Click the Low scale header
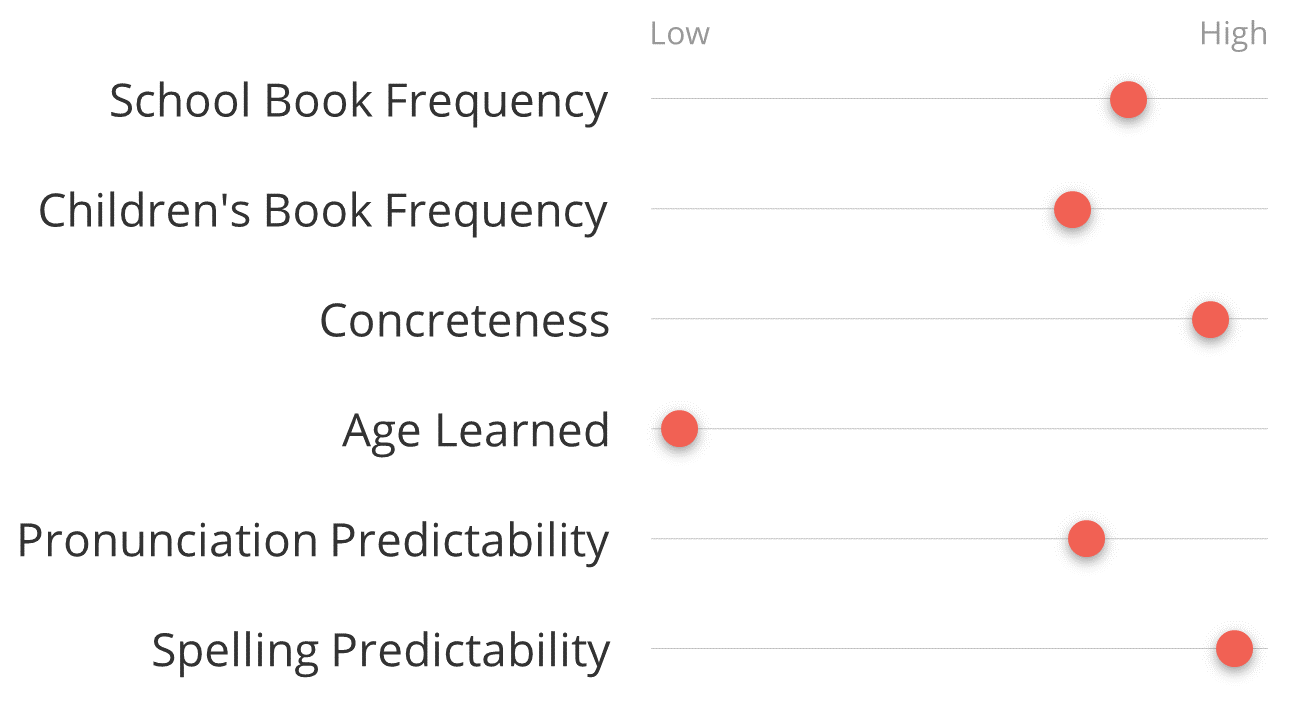The image size is (1302, 710). (x=679, y=34)
